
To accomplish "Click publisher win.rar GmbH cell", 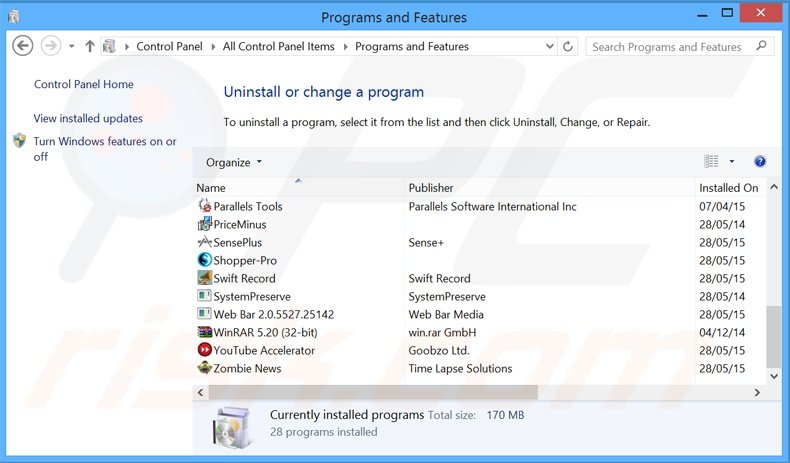I will 442,333.
